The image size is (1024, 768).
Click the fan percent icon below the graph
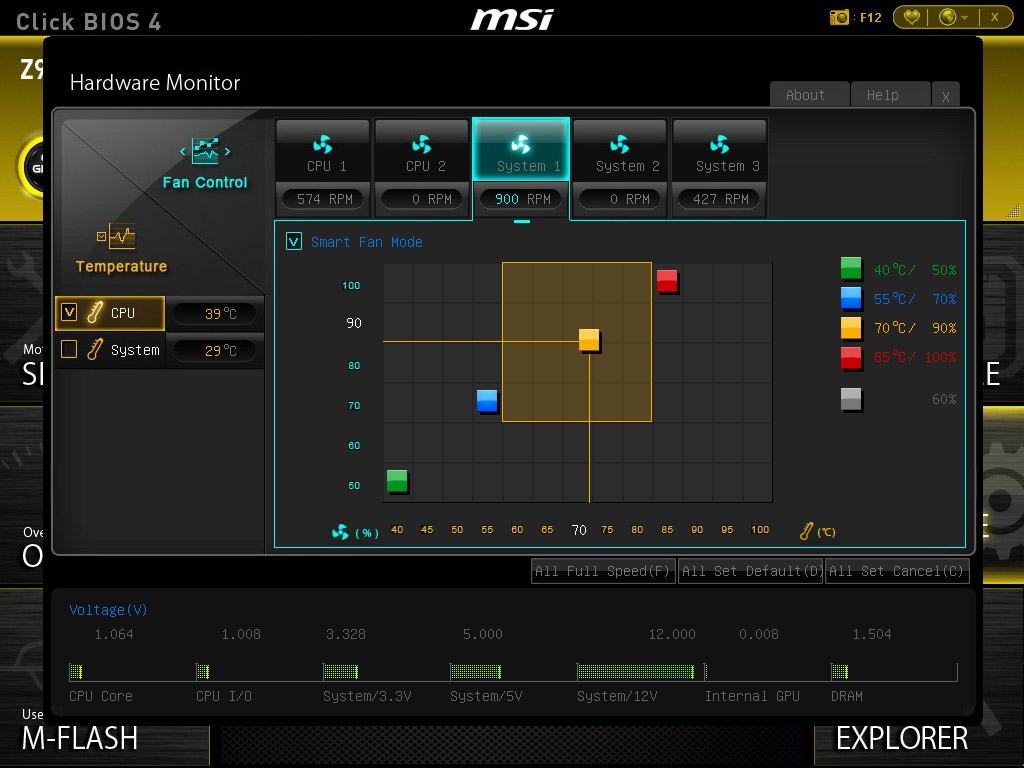click(x=340, y=532)
